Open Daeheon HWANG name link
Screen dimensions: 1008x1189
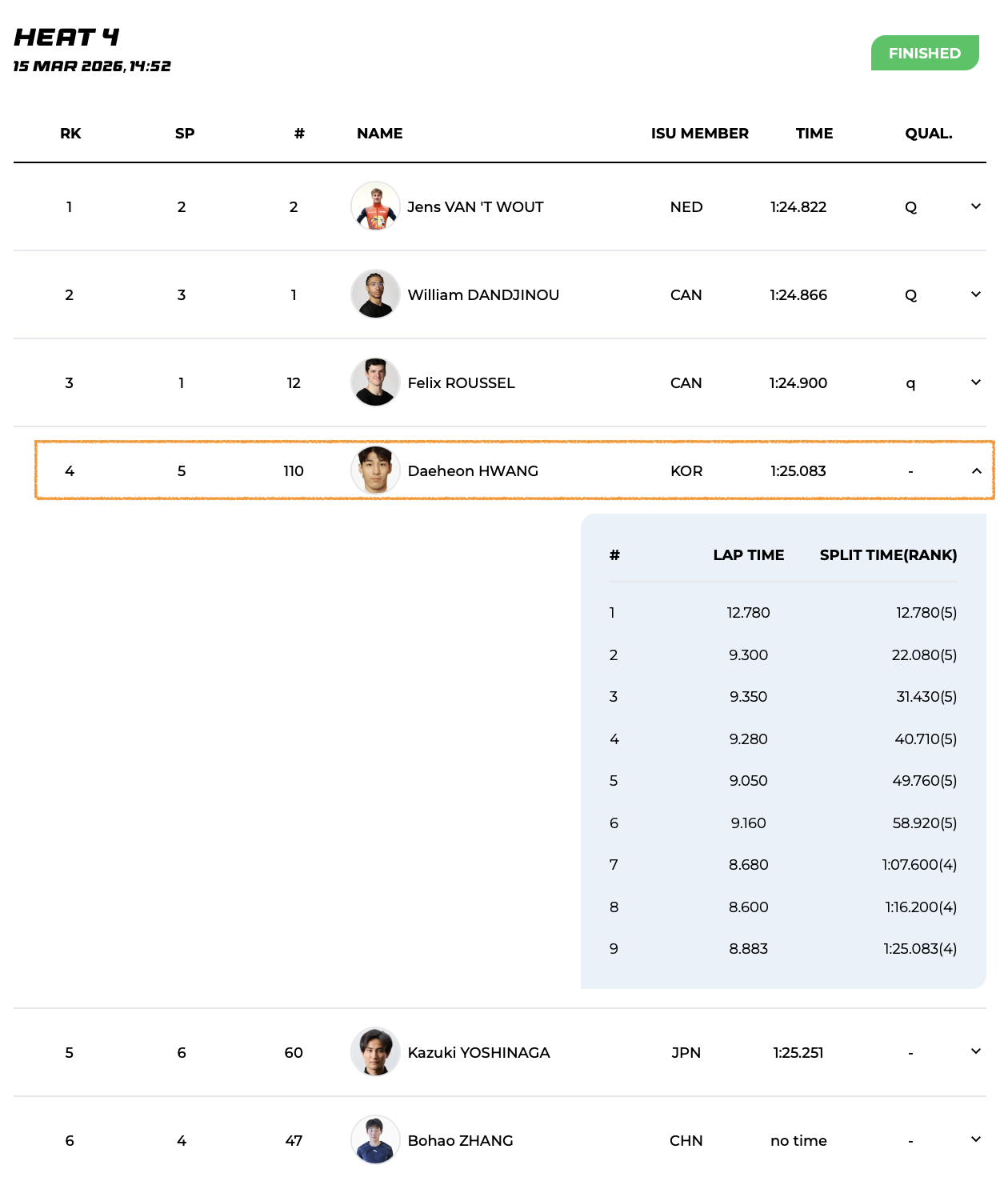473,471
